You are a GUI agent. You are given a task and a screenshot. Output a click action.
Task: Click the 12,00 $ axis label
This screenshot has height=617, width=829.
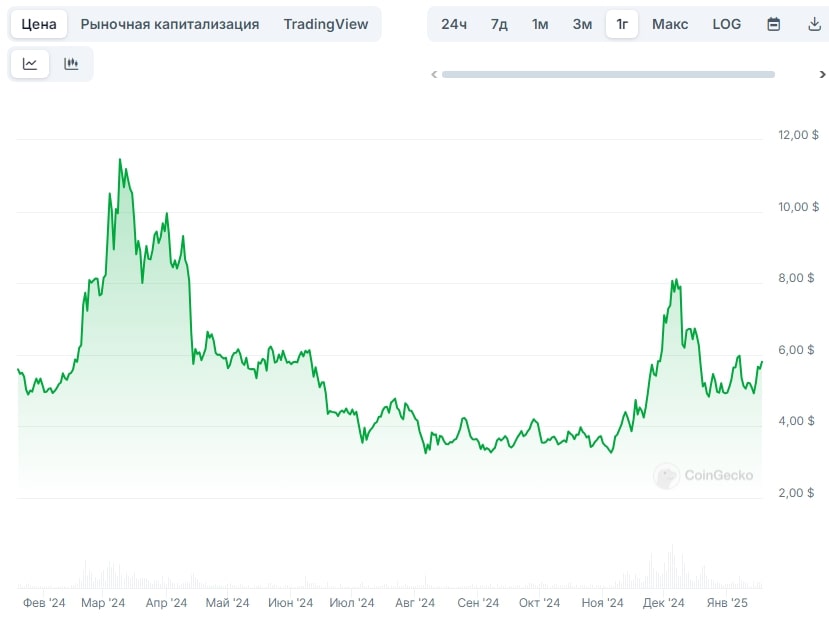pos(798,135)
